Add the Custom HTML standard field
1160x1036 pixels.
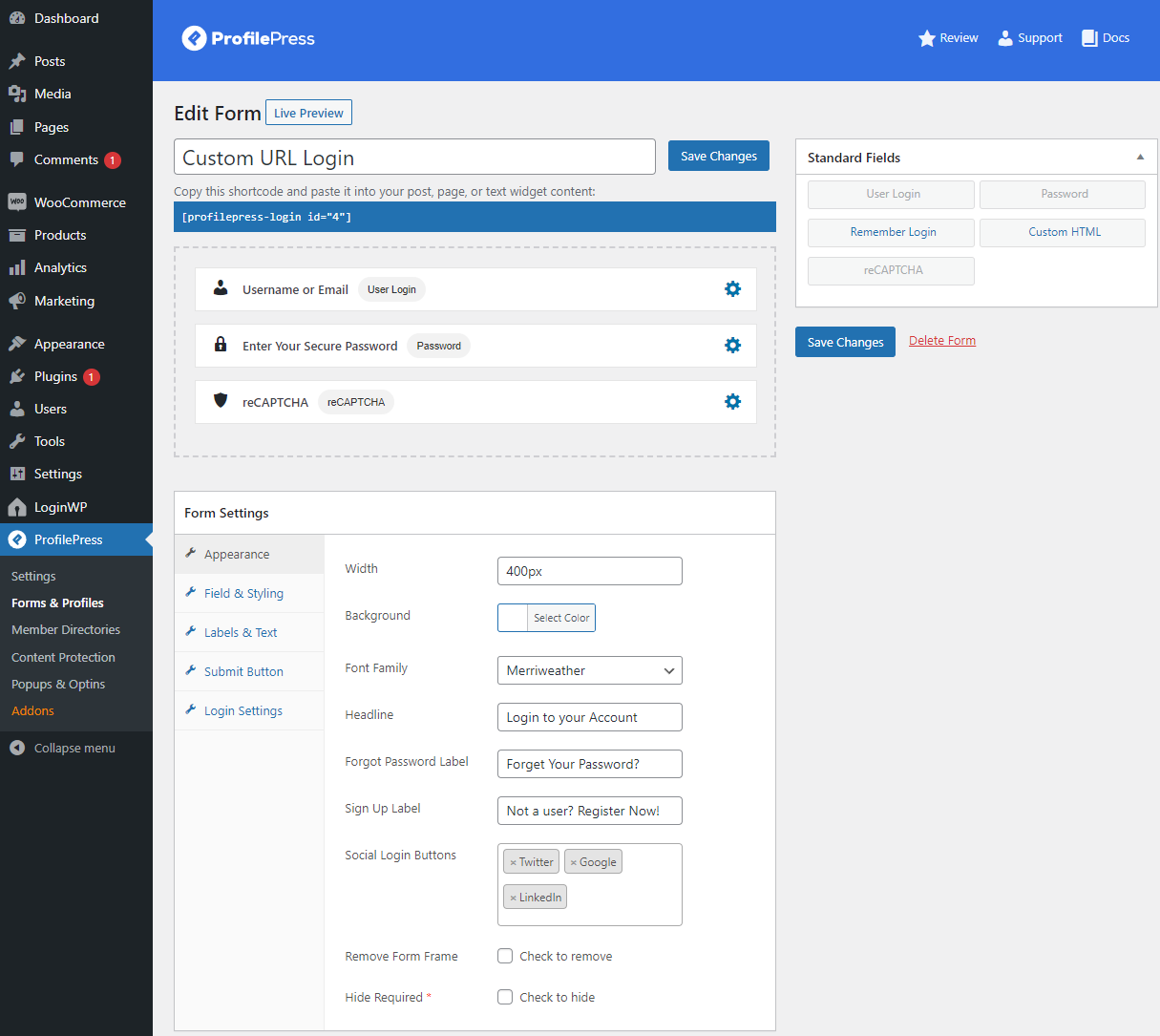(x=1063, y=232)
